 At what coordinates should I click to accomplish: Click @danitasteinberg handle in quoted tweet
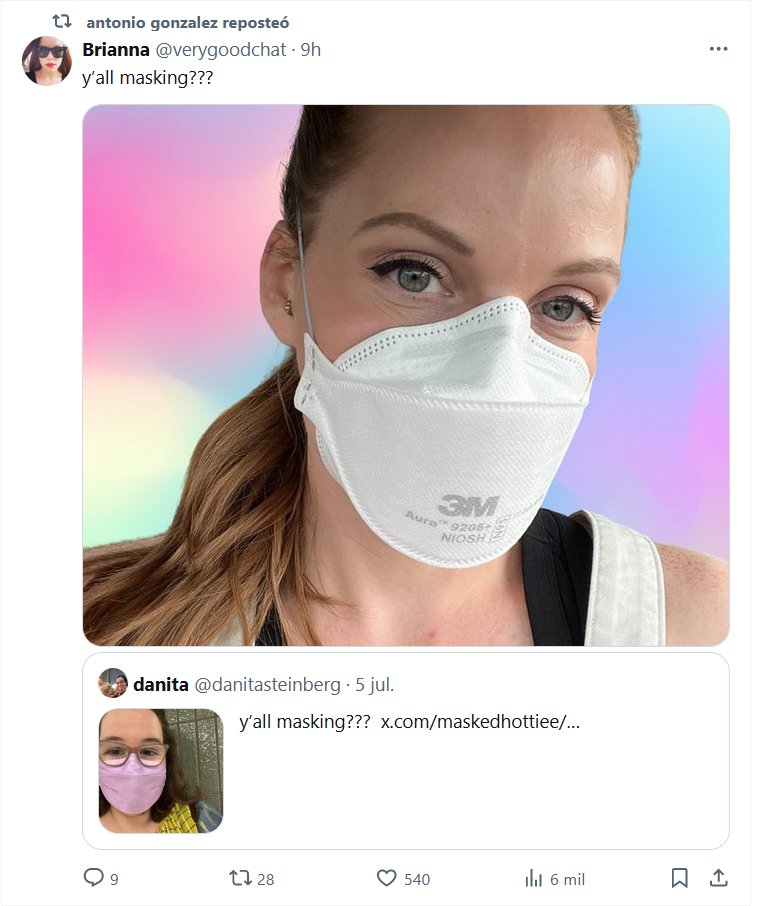(x=266, y=685)
